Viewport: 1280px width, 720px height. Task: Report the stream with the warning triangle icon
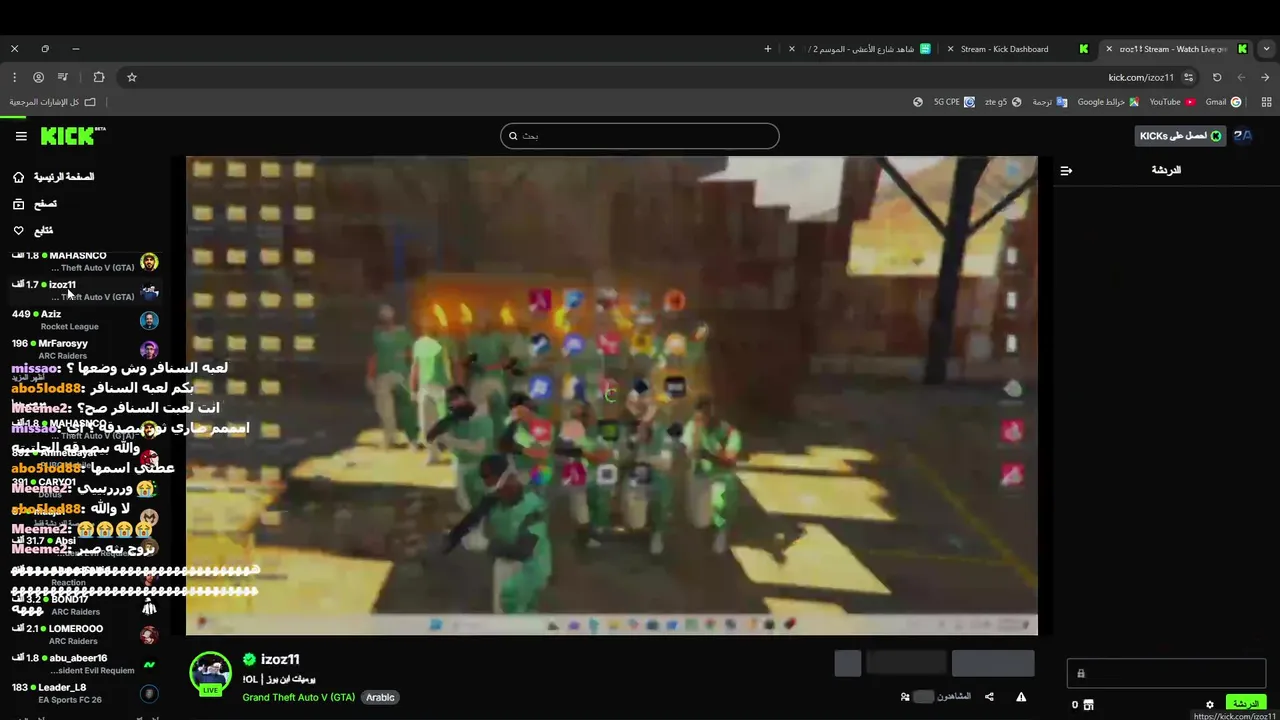[1021, 697]
